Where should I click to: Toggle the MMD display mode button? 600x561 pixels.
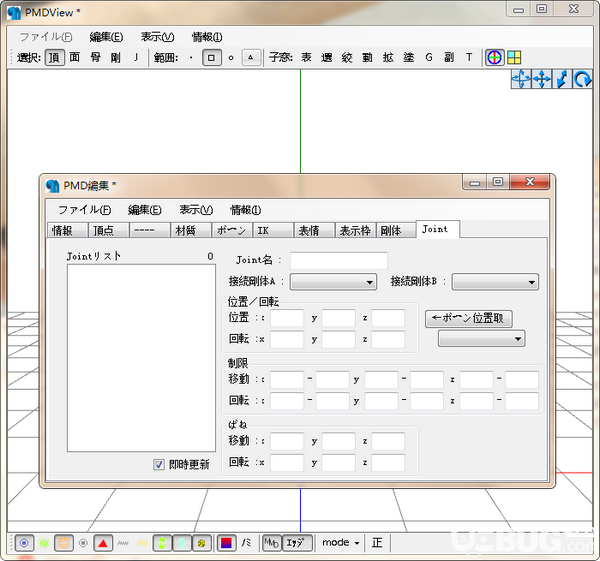pyautogui.click(x=272, y=543)
